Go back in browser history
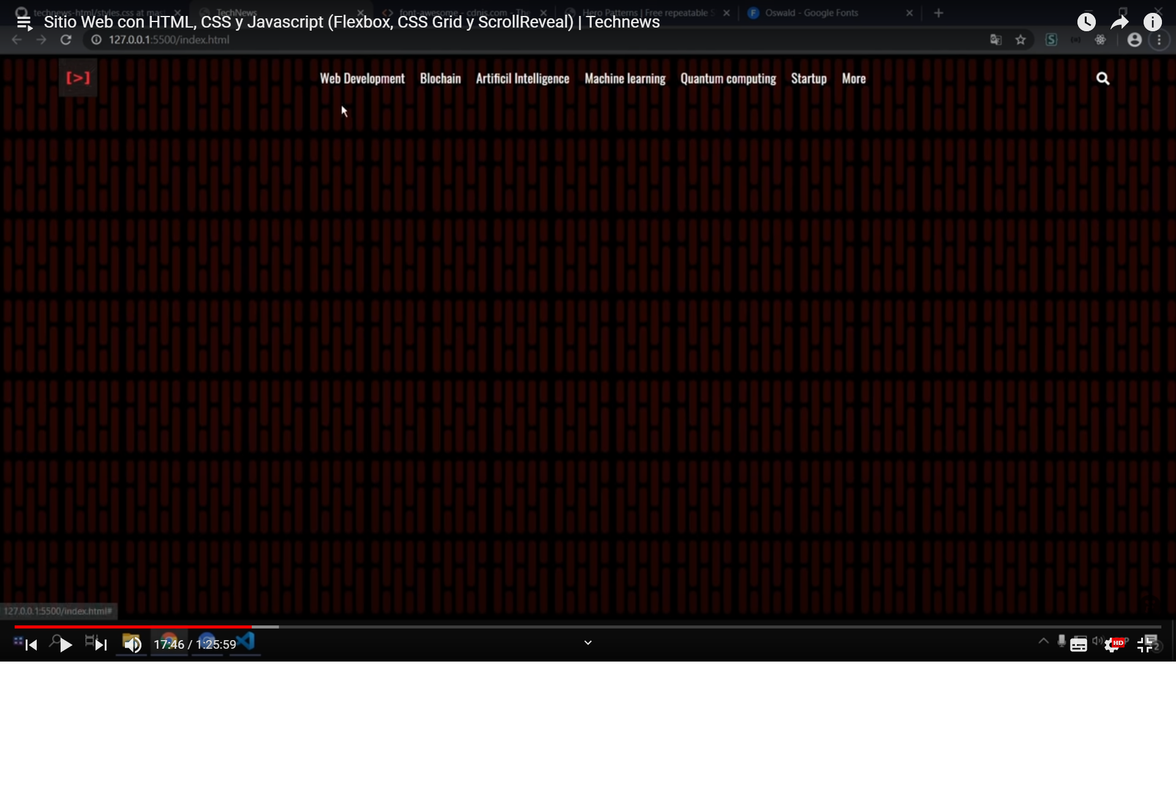This screenshot has height=800, width=1176. [16, 40]
